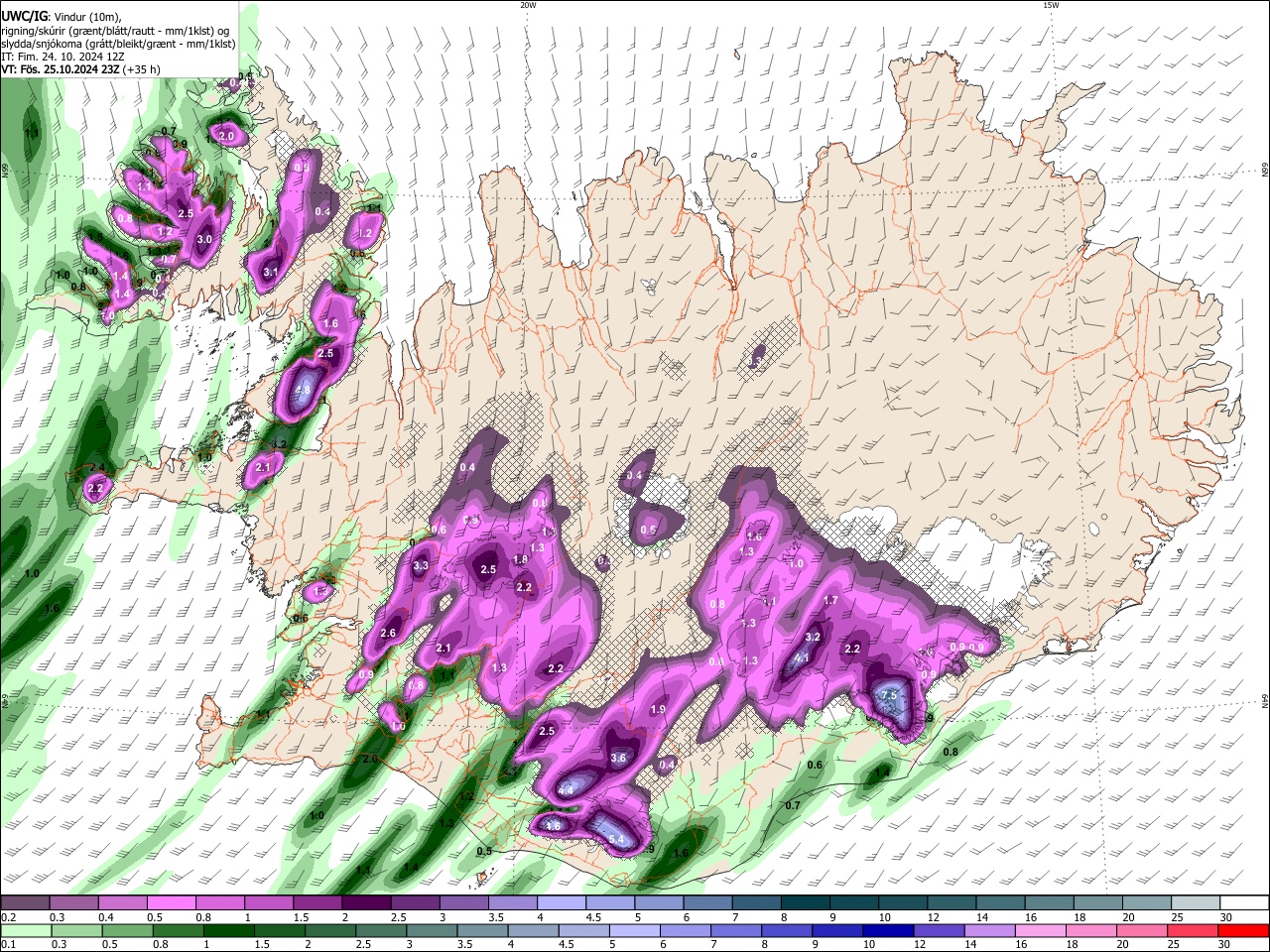The image size is (1270, 952).
Task: Select the pale green '0.1' swatch in the rain legend
Action: tap(26, 930)
